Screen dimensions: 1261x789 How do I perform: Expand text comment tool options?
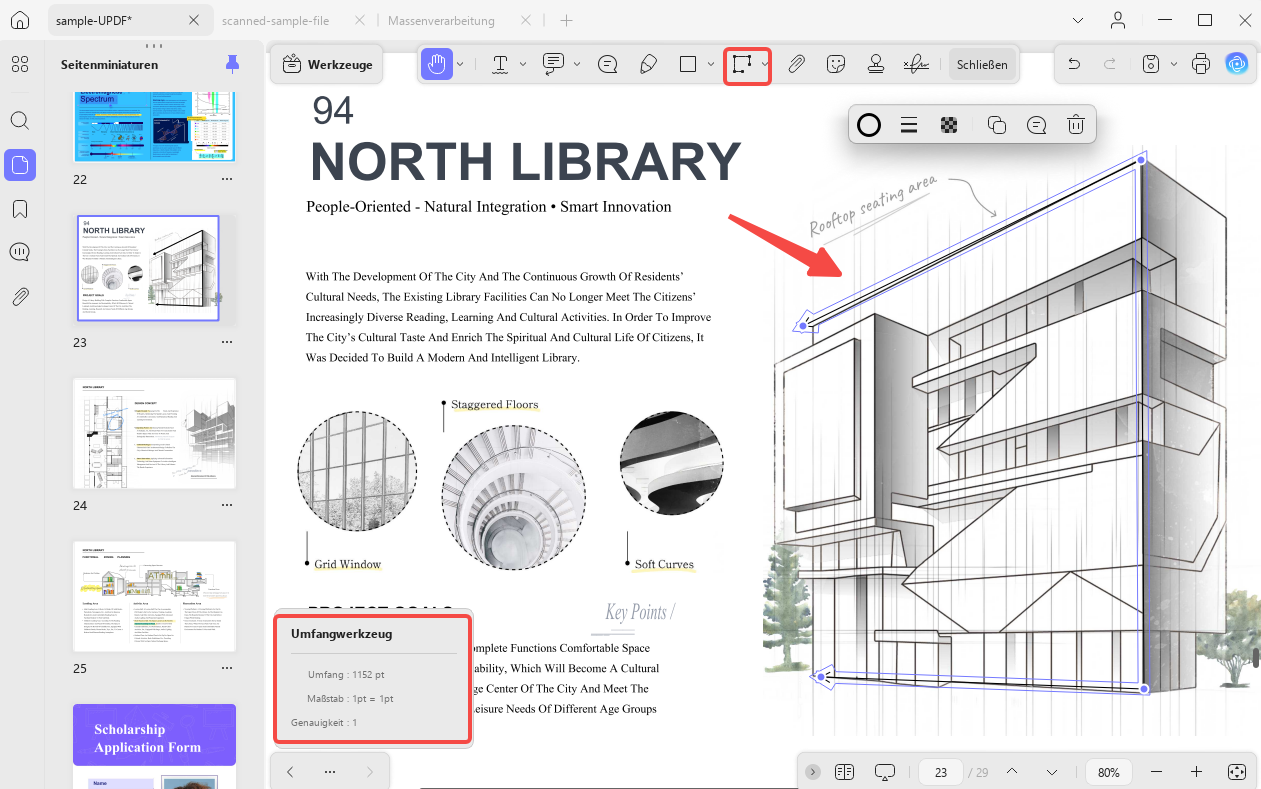click(x=577, y=64)
